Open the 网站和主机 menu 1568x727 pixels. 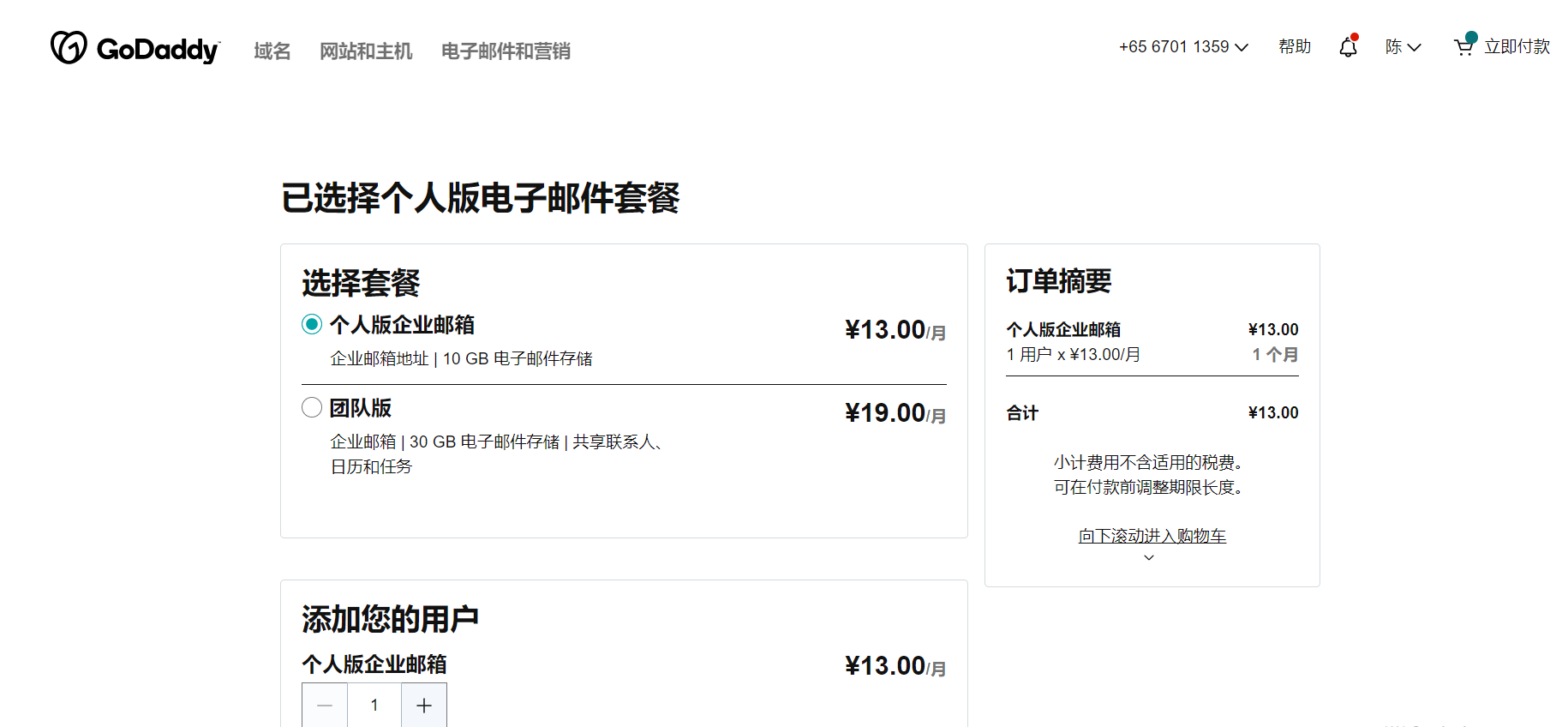click(x=366, y=51)
